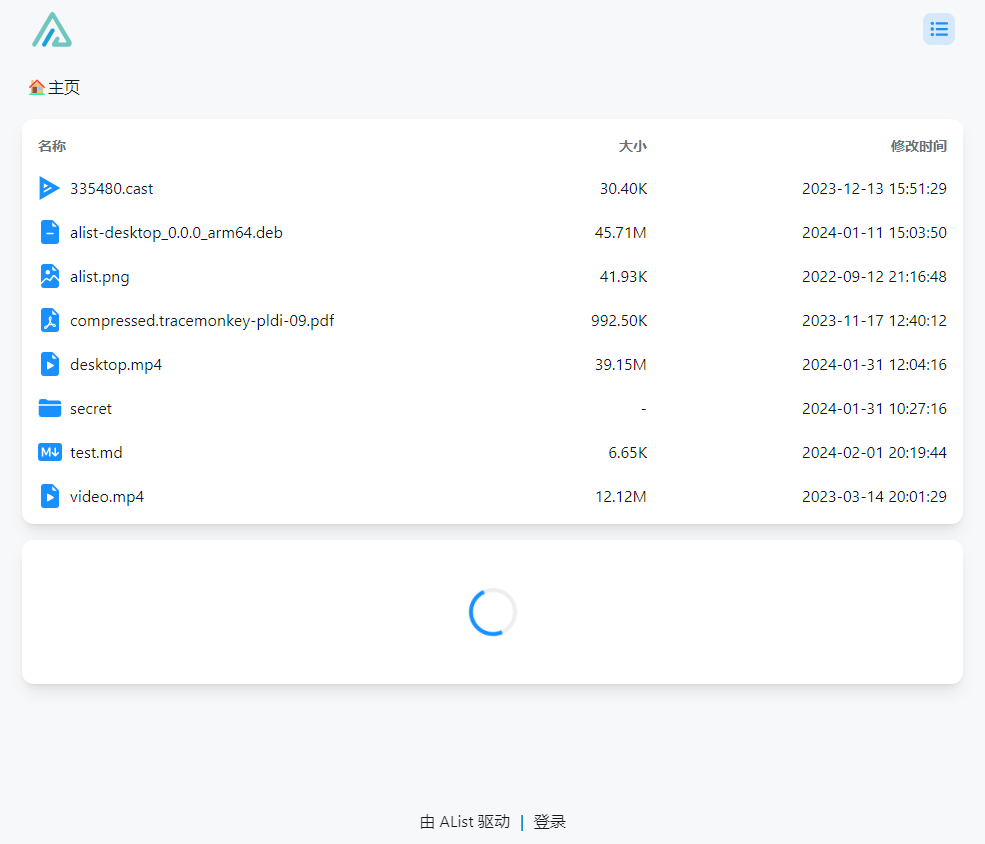The height and width of the screenshot is (844, 985).
Task: Click the loading spinner in readme panel
Action: pyautogui.click(x=492, y=612)
